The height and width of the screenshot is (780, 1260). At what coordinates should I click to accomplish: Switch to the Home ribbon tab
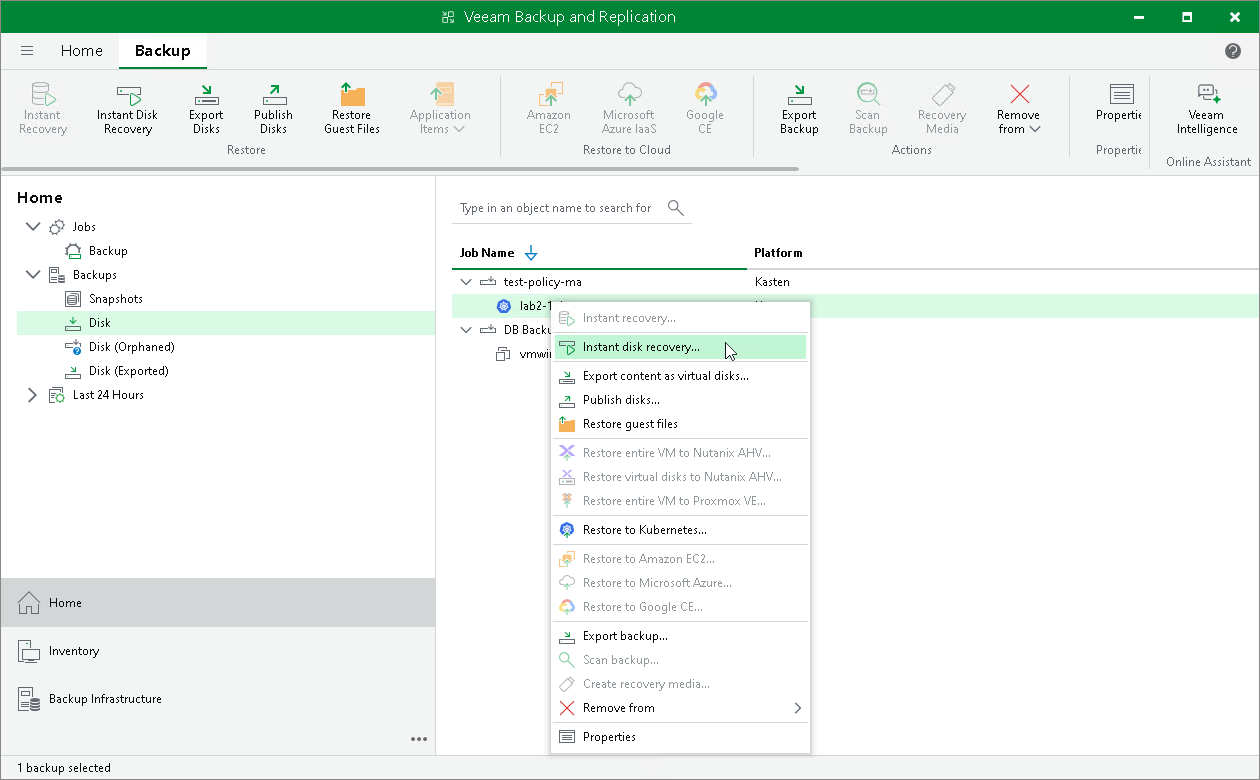81,51
